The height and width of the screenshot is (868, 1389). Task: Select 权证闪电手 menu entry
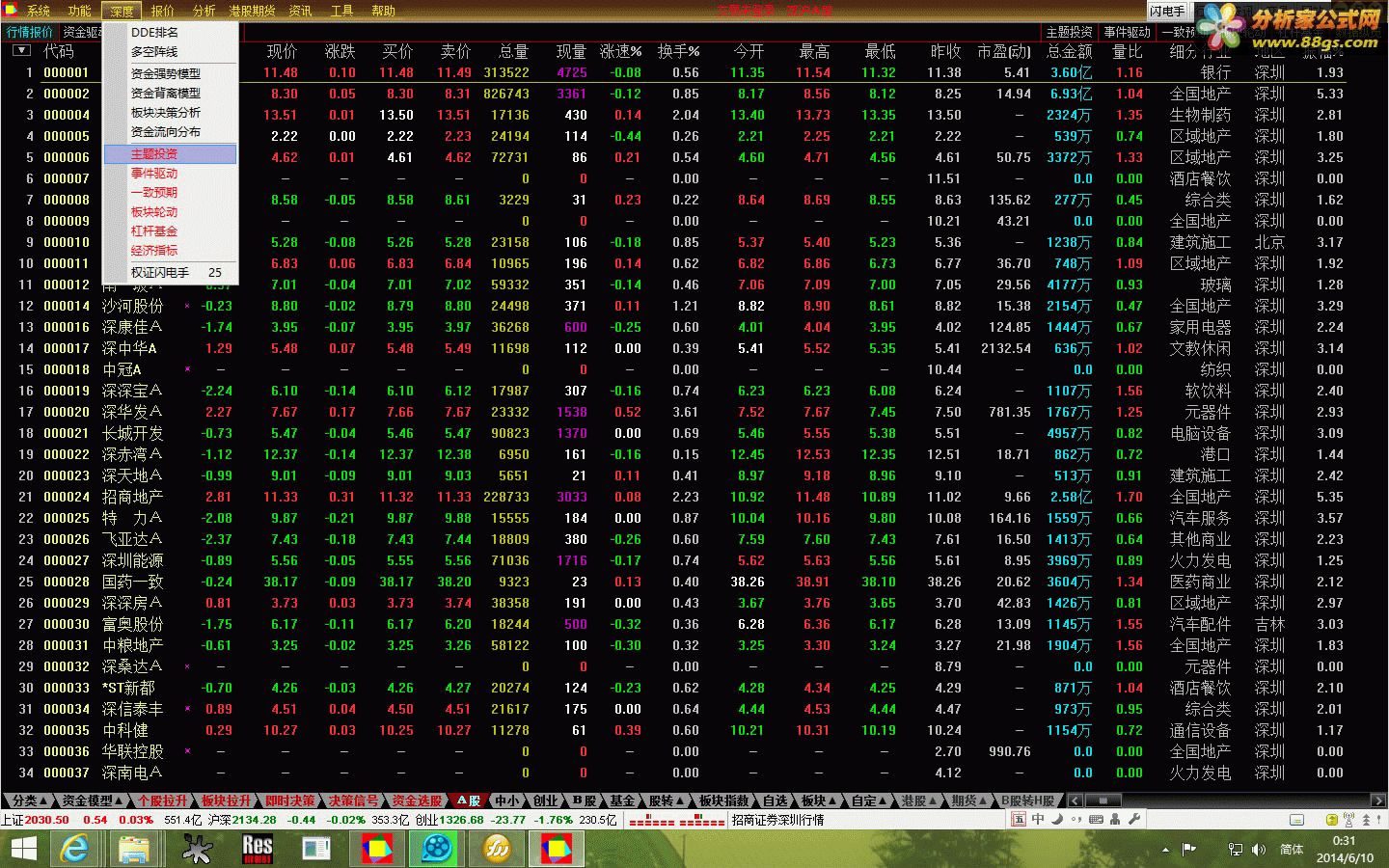(170, 272)
